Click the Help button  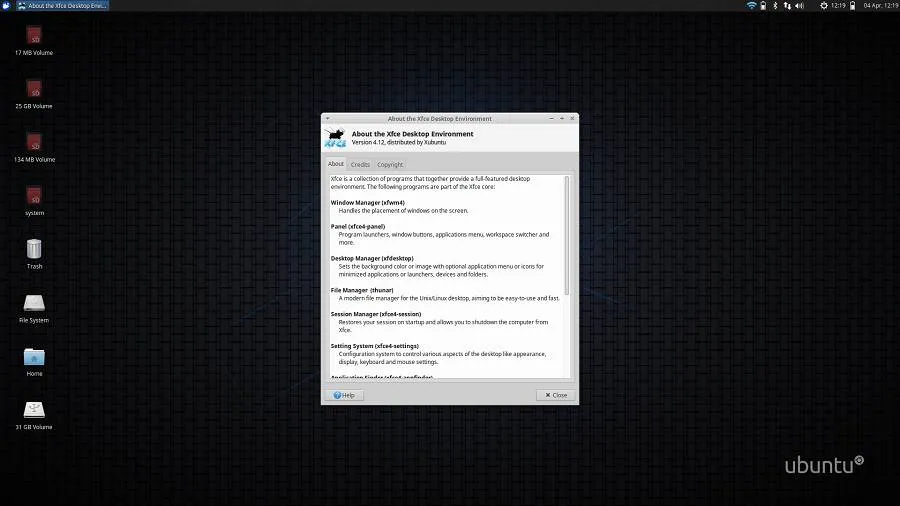(343, 395)
